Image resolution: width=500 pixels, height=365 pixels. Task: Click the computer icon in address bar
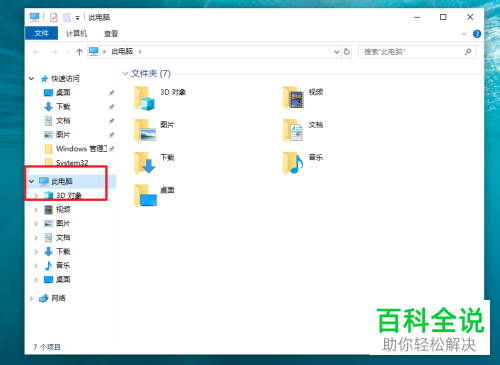click(94, 51)
